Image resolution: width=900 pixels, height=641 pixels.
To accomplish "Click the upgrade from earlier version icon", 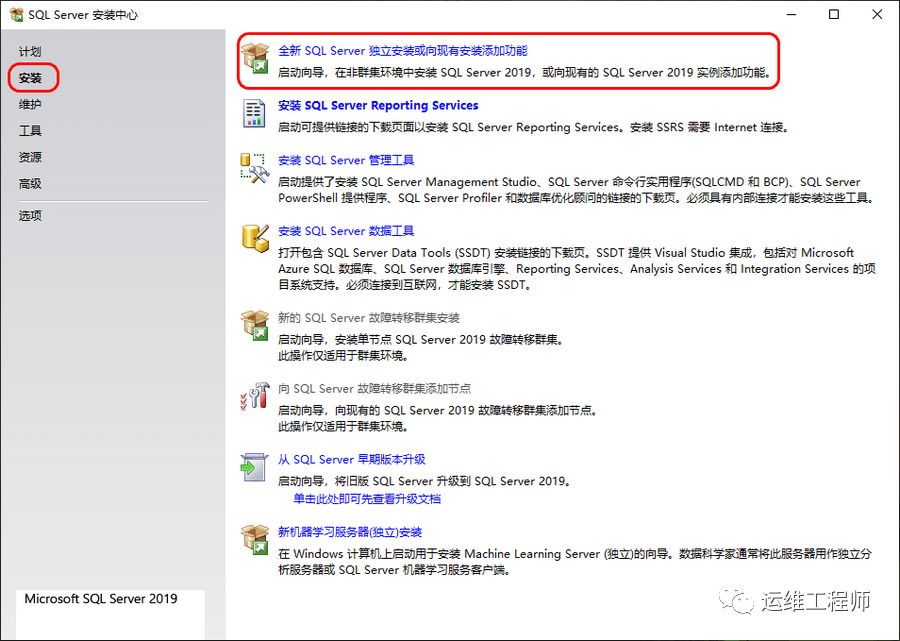I will (x=254, y=467).
